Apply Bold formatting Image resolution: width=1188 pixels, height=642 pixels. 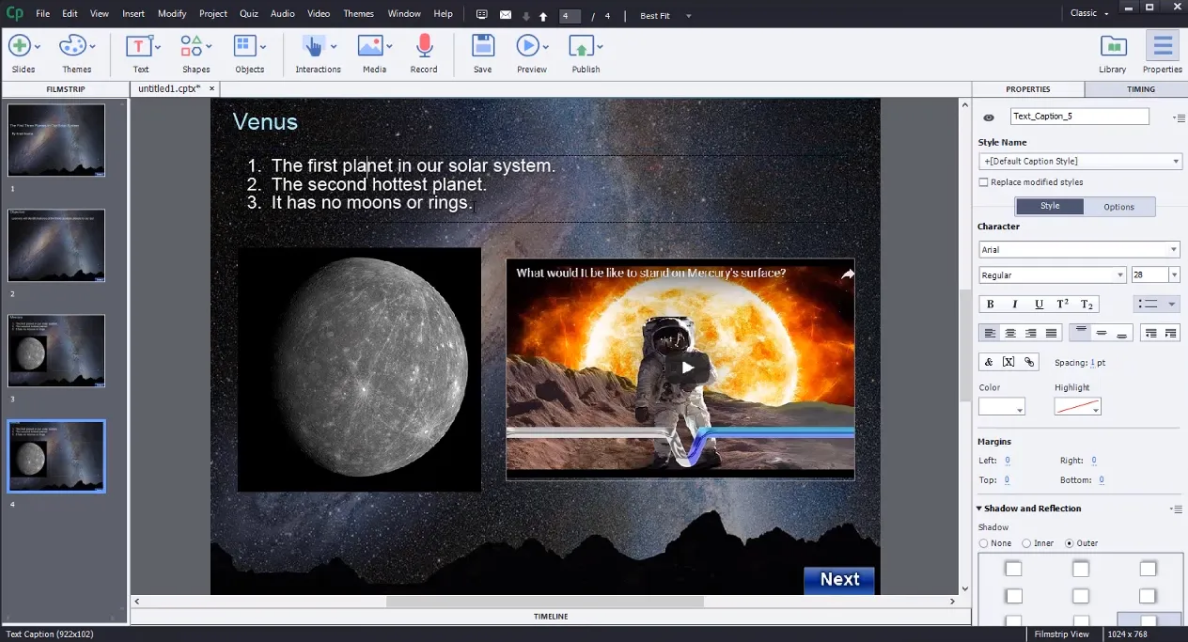coord(990,304)
